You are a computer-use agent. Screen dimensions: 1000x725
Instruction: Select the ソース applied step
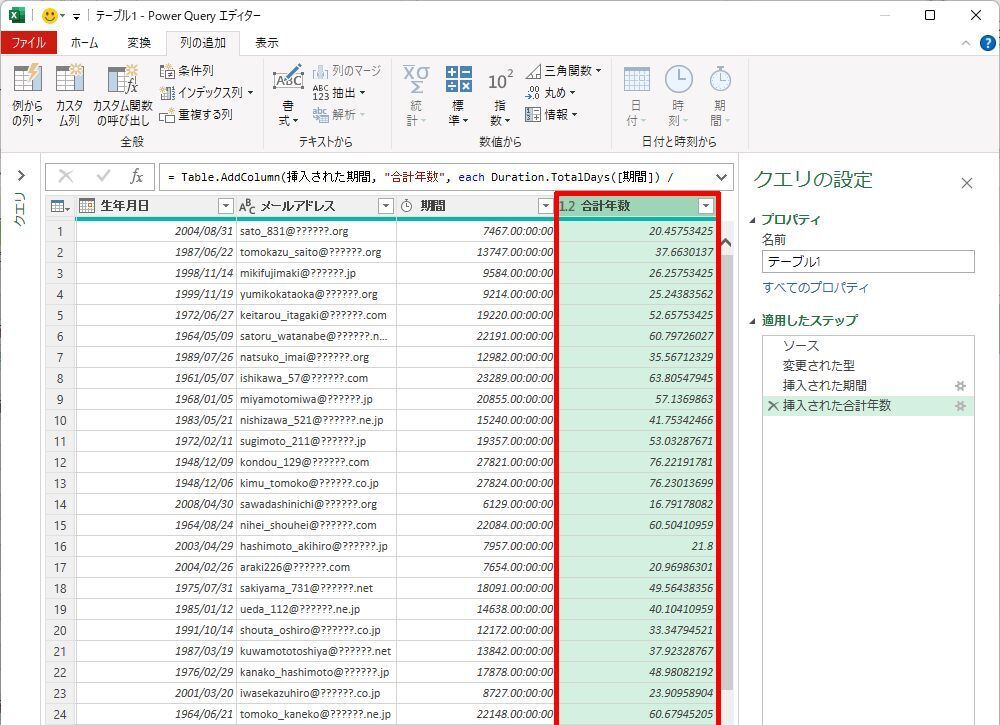pos(800,346)
